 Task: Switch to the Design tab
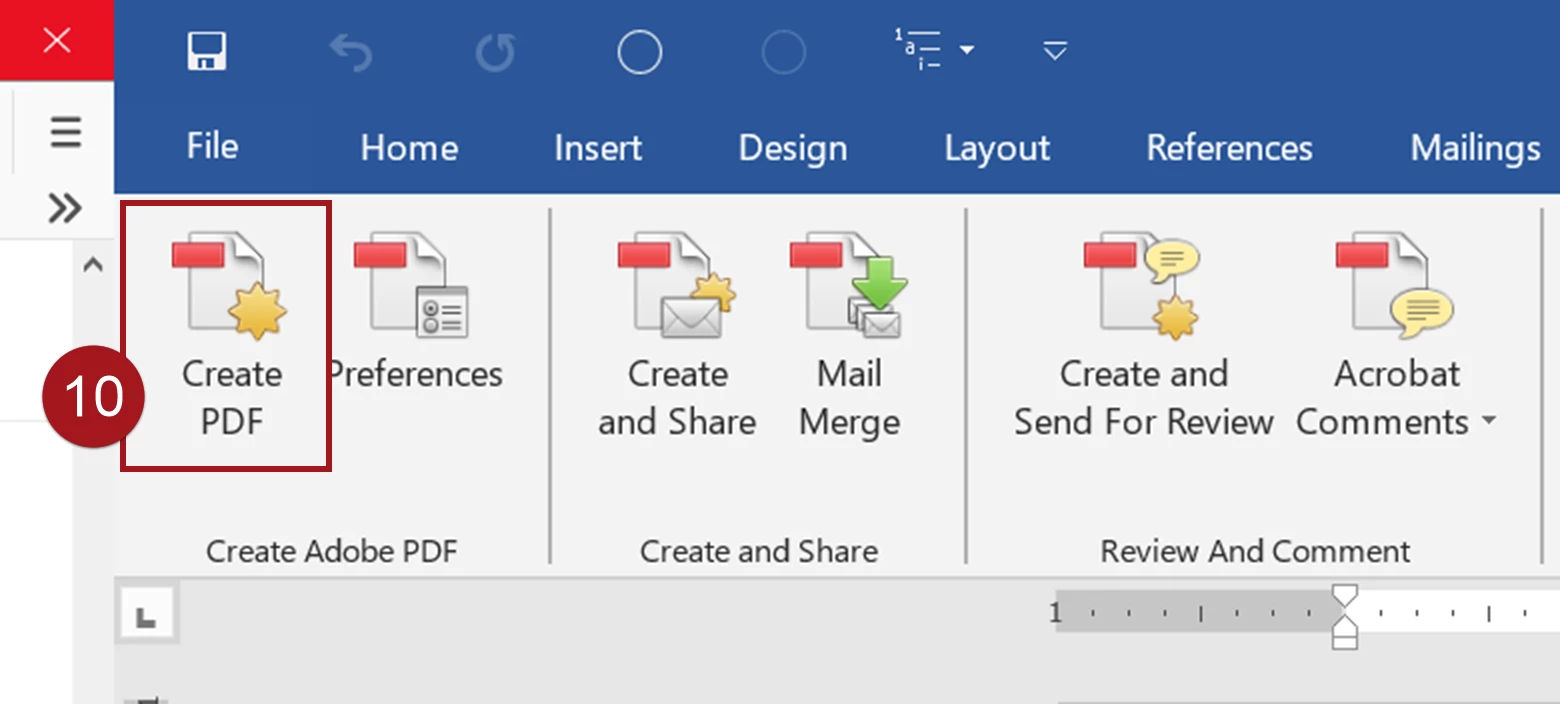(x=793, y=148)
